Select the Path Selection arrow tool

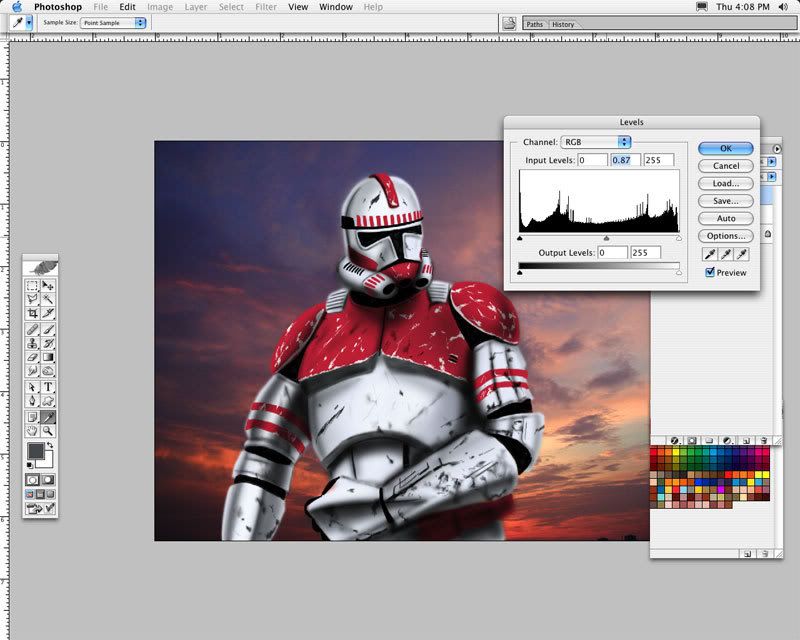pos(33,387)
